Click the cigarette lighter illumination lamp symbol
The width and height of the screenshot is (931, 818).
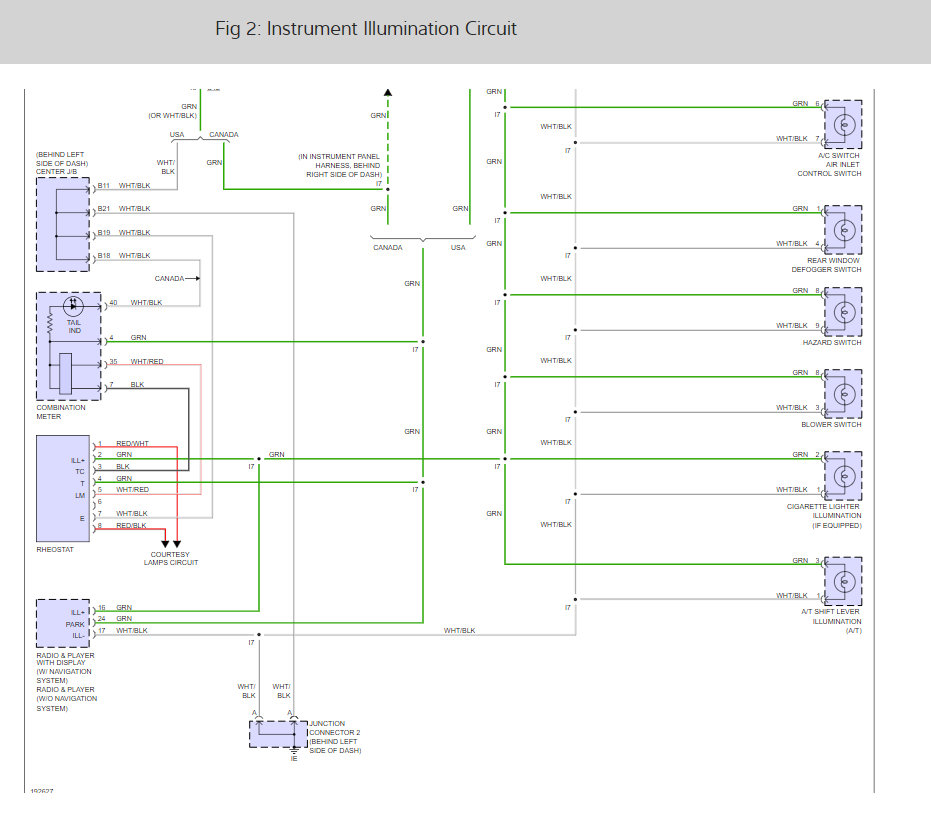click(x=844, y=476)
